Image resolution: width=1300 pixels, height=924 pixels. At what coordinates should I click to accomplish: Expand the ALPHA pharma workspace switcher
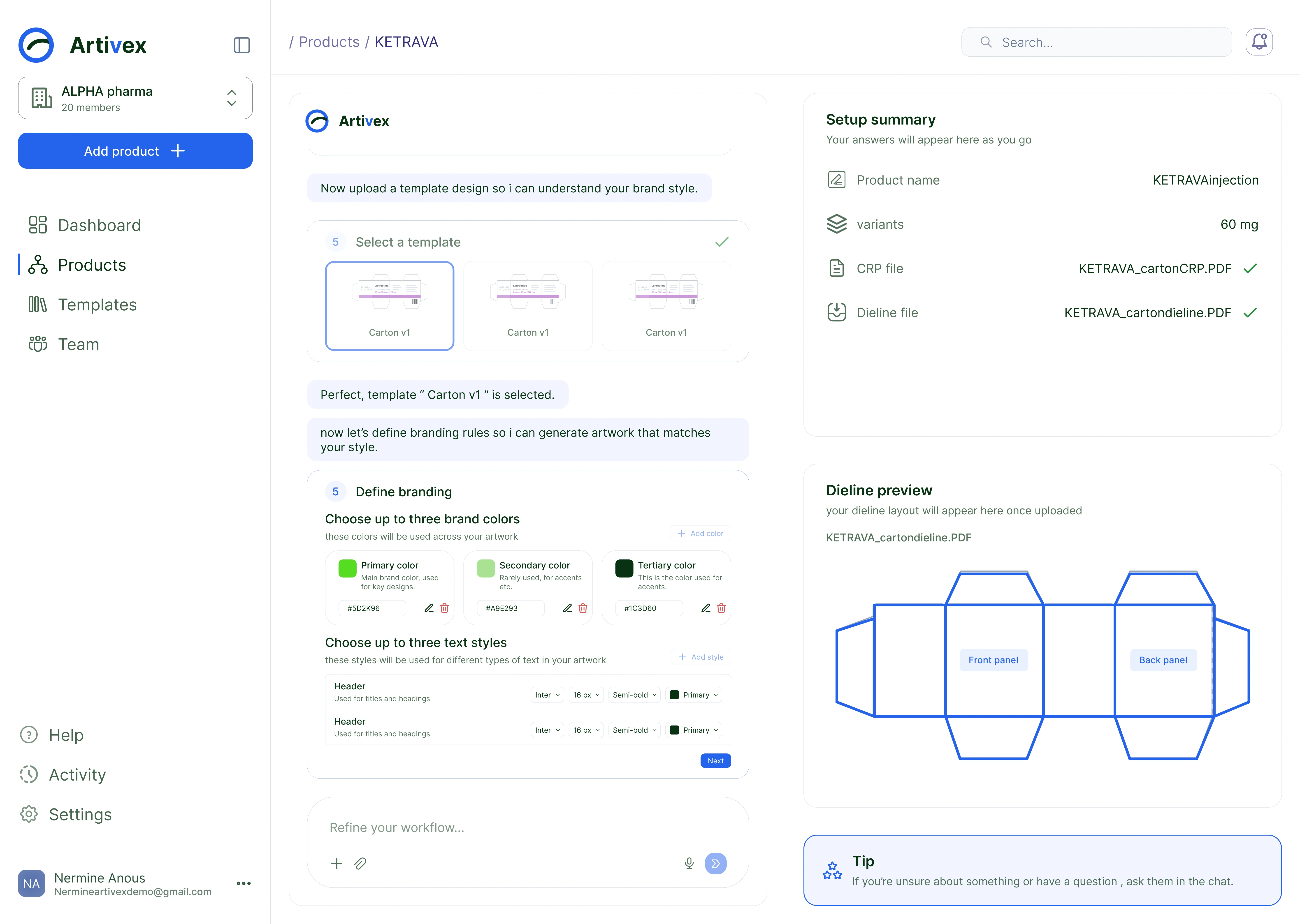[232, 98]
